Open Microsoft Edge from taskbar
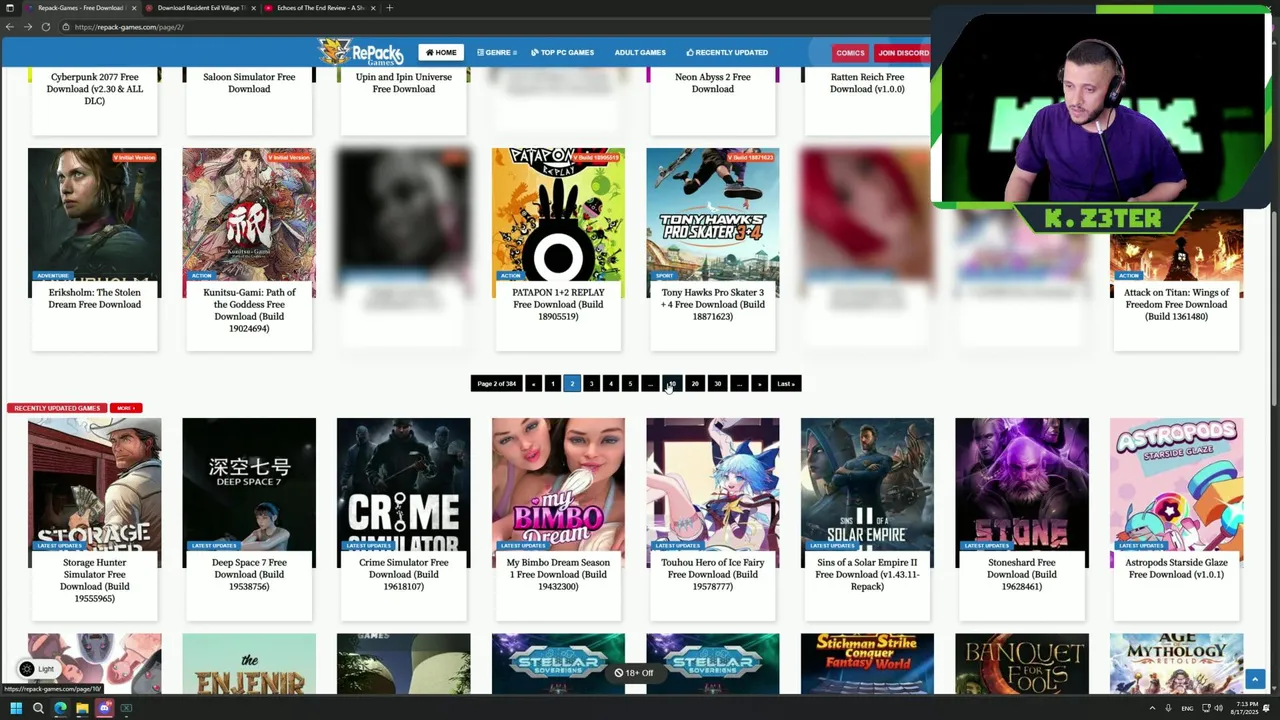1280x720 pixels. [x=60, y=708]
